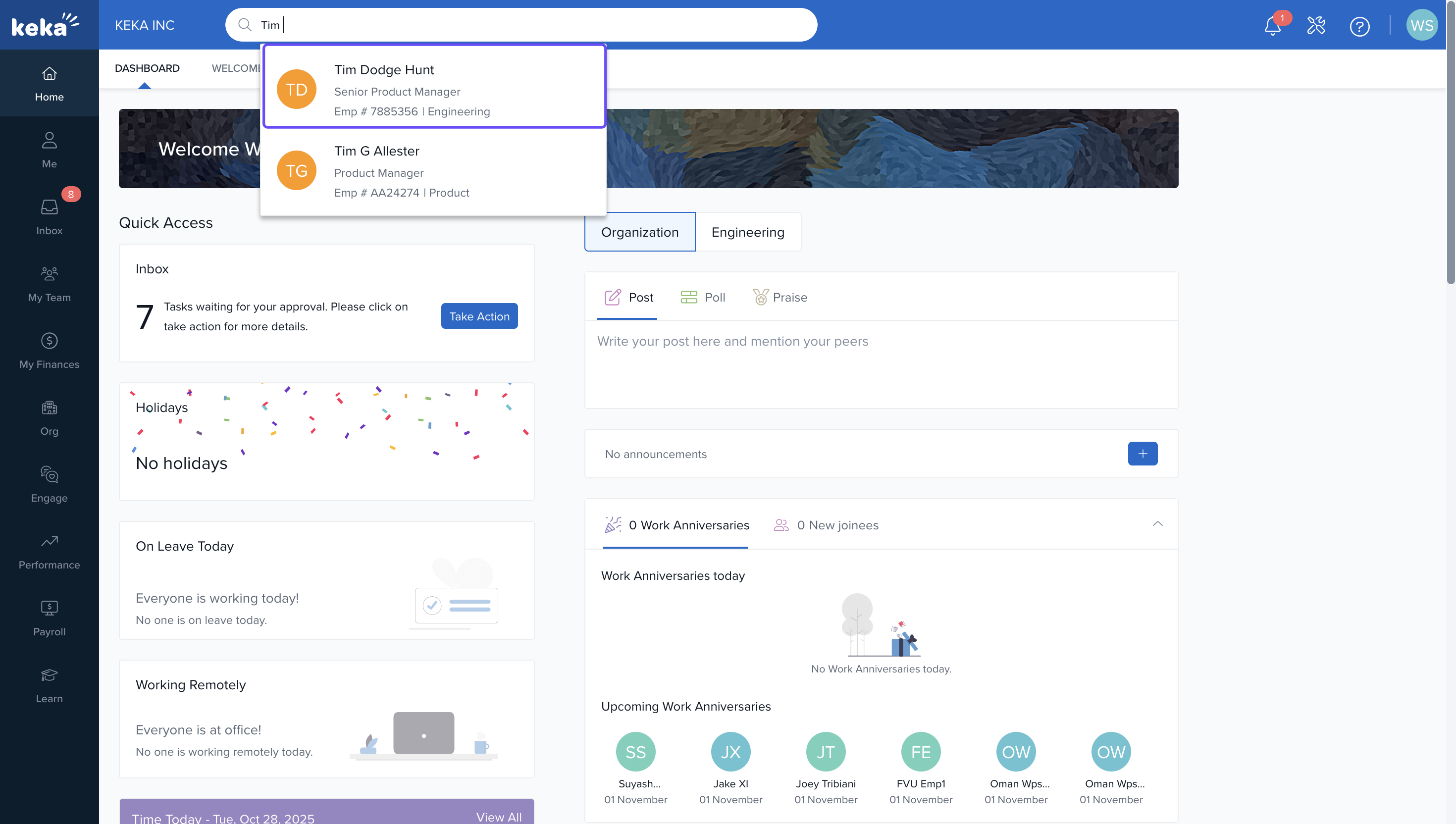
Task: Click the add announcement plus button
Action: [1142, 454]
